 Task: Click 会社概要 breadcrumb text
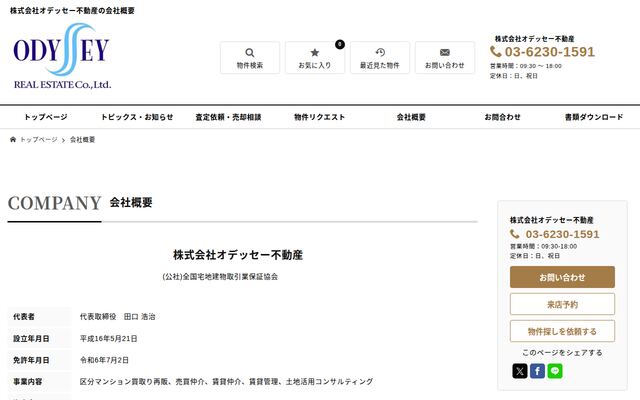tap(82, 140)
